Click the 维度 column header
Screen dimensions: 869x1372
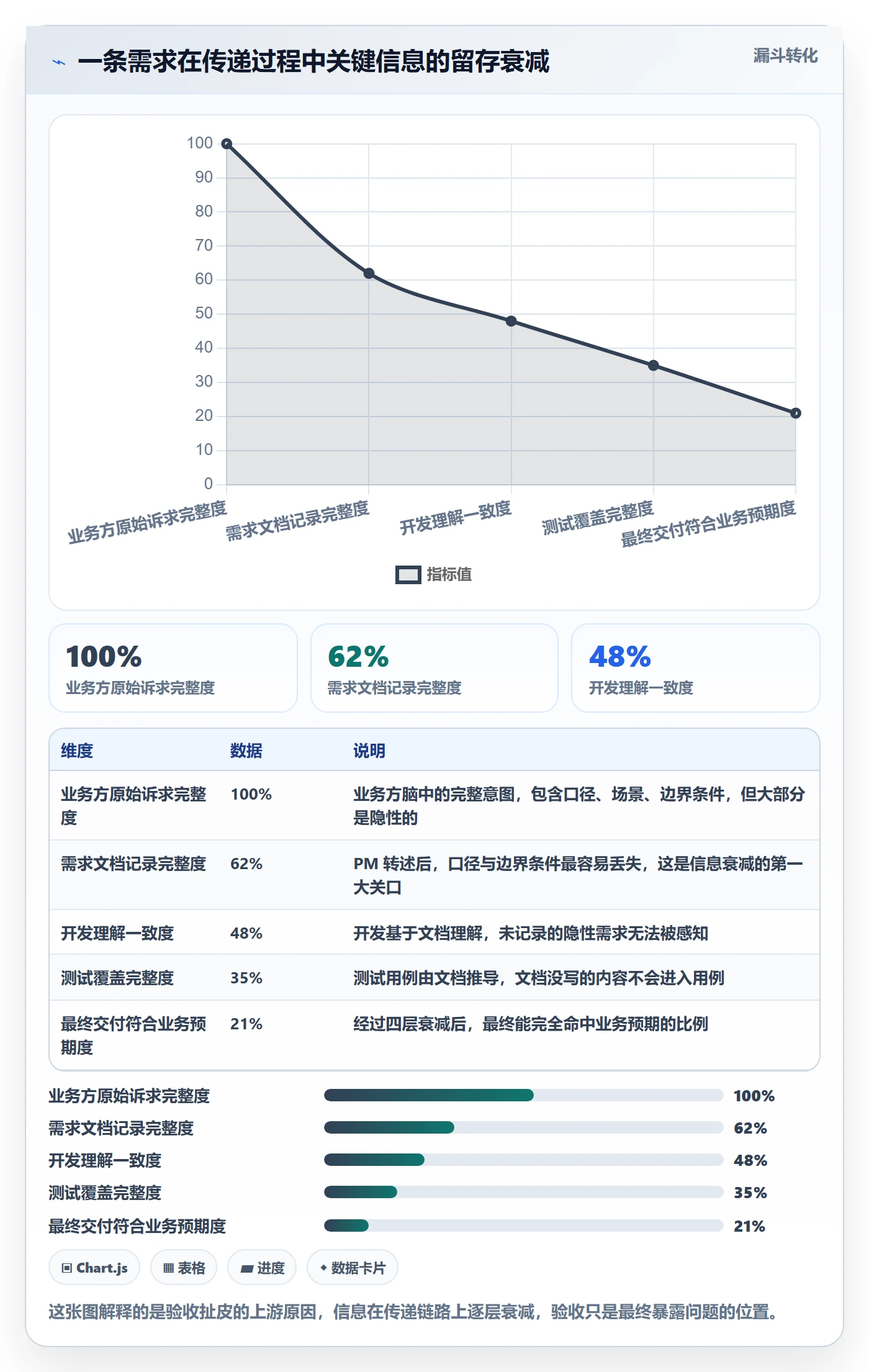(77, 751)
